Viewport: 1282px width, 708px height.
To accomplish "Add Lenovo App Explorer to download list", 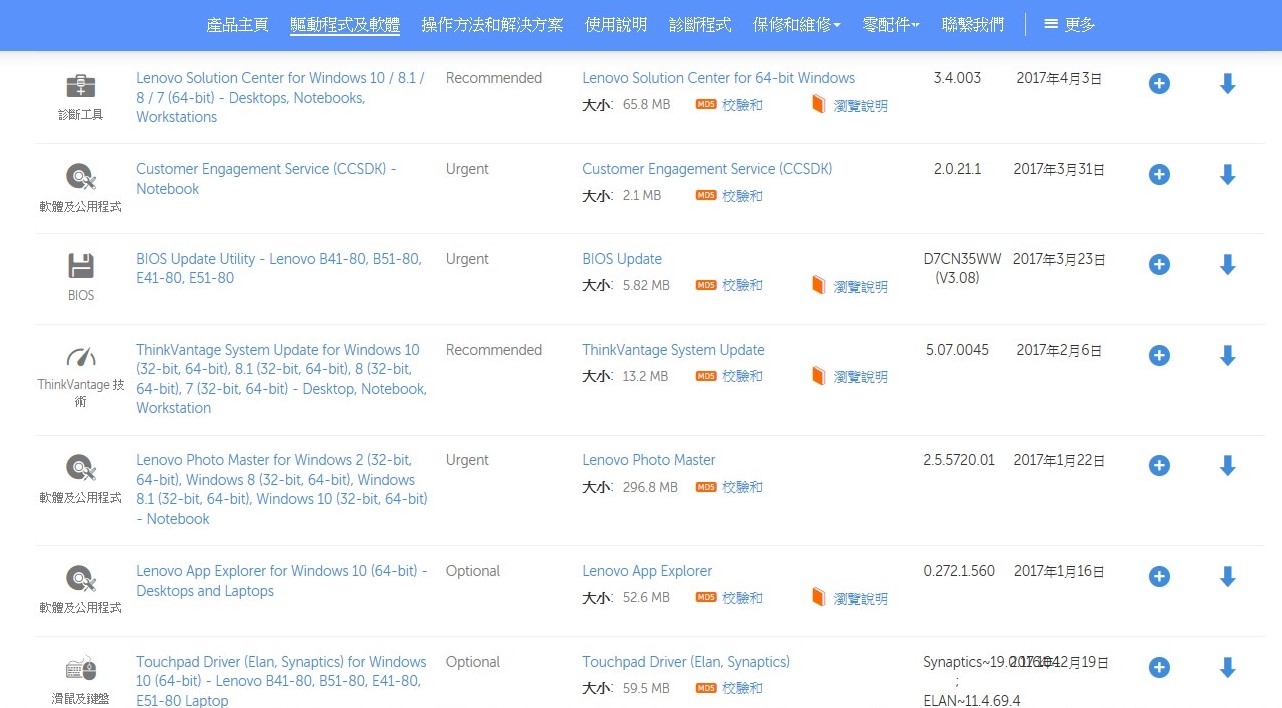I will [x=1159, y=577].
